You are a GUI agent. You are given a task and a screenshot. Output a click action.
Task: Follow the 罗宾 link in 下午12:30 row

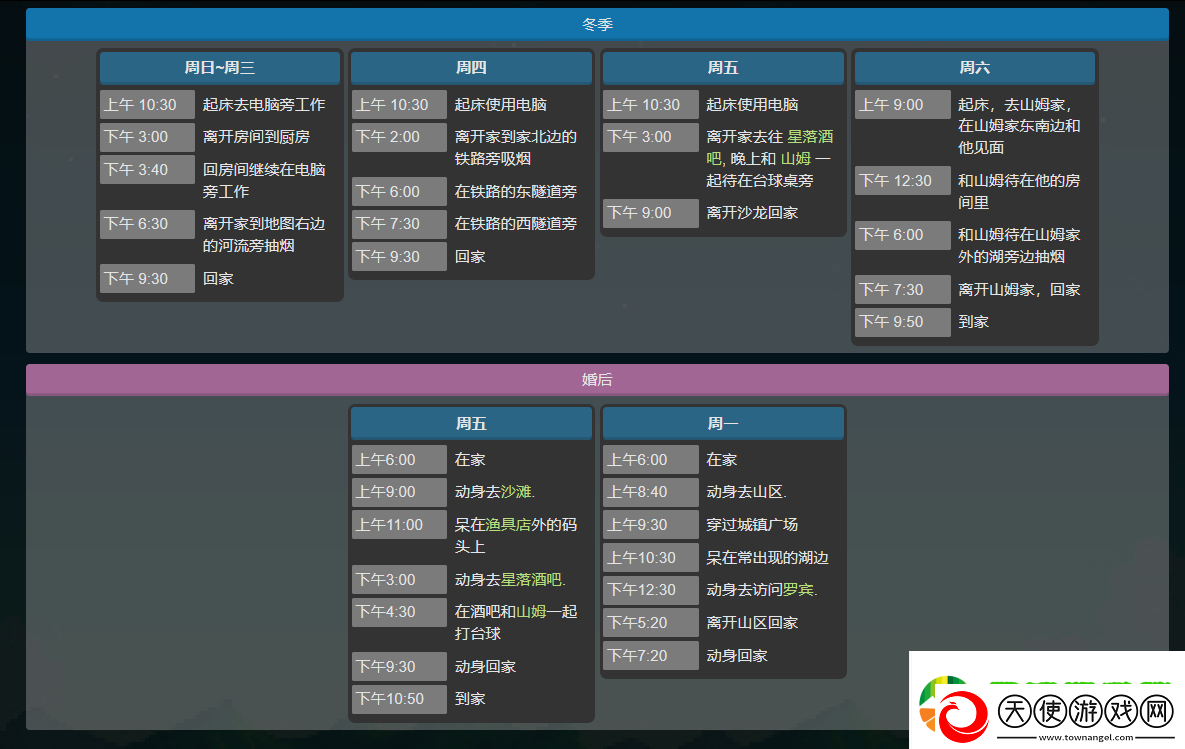click(798, 590)
